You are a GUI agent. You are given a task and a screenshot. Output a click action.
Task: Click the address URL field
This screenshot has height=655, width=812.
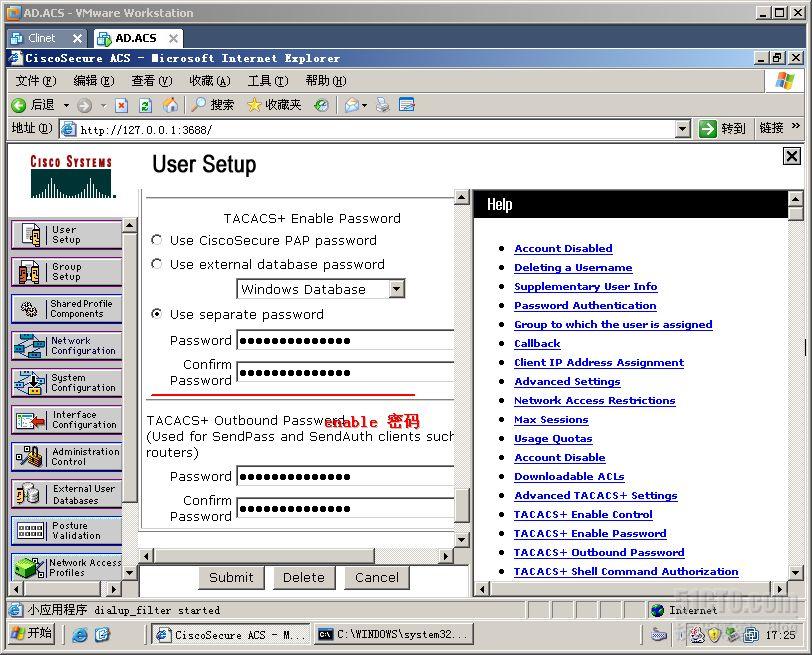click(x=369, y=129)
